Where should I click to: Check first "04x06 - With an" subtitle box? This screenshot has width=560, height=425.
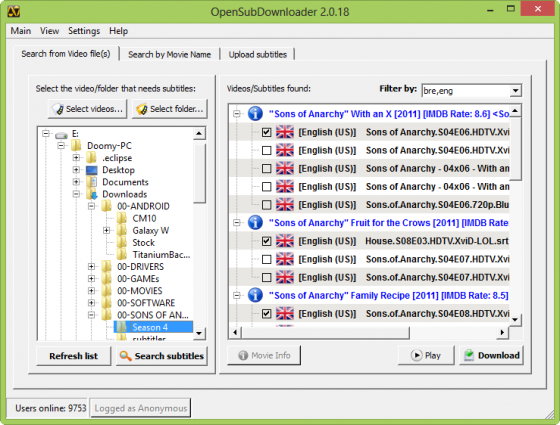click(266, 168)
